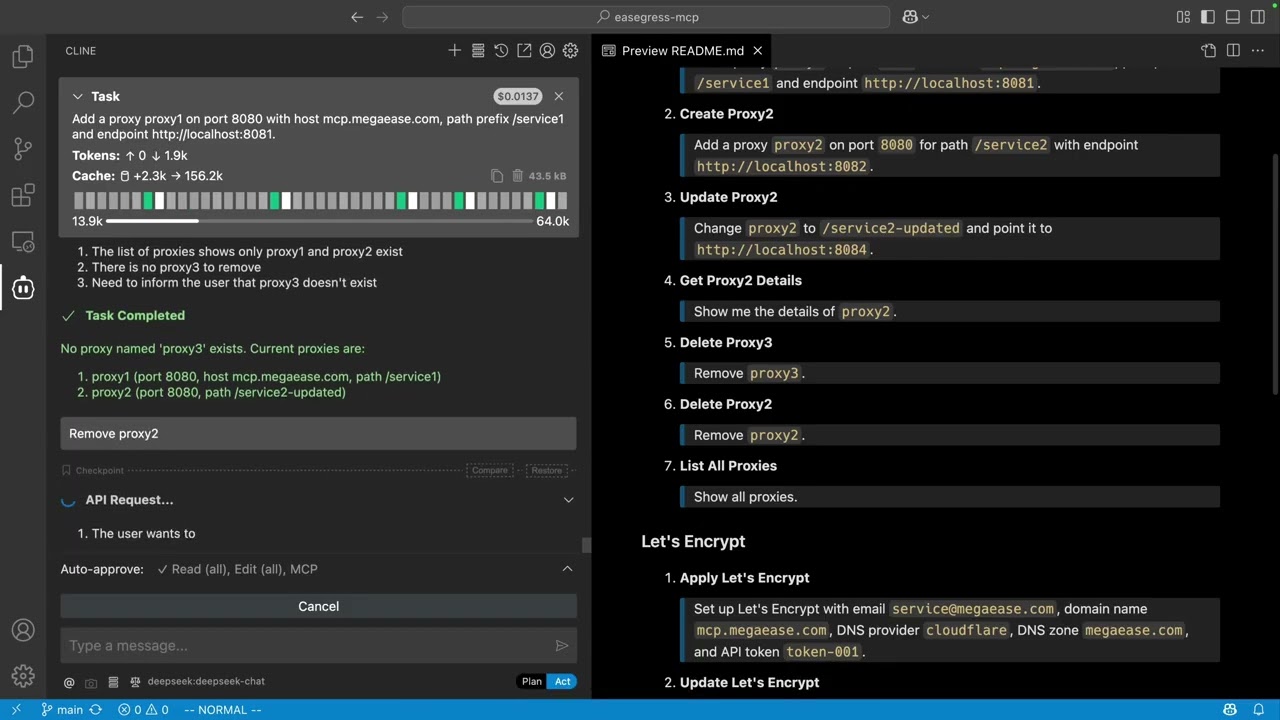Image resolution: width=1280 pixels, height=720 pixels.
Task: Collapse the Task header chevron
Action: coord(77,97)
